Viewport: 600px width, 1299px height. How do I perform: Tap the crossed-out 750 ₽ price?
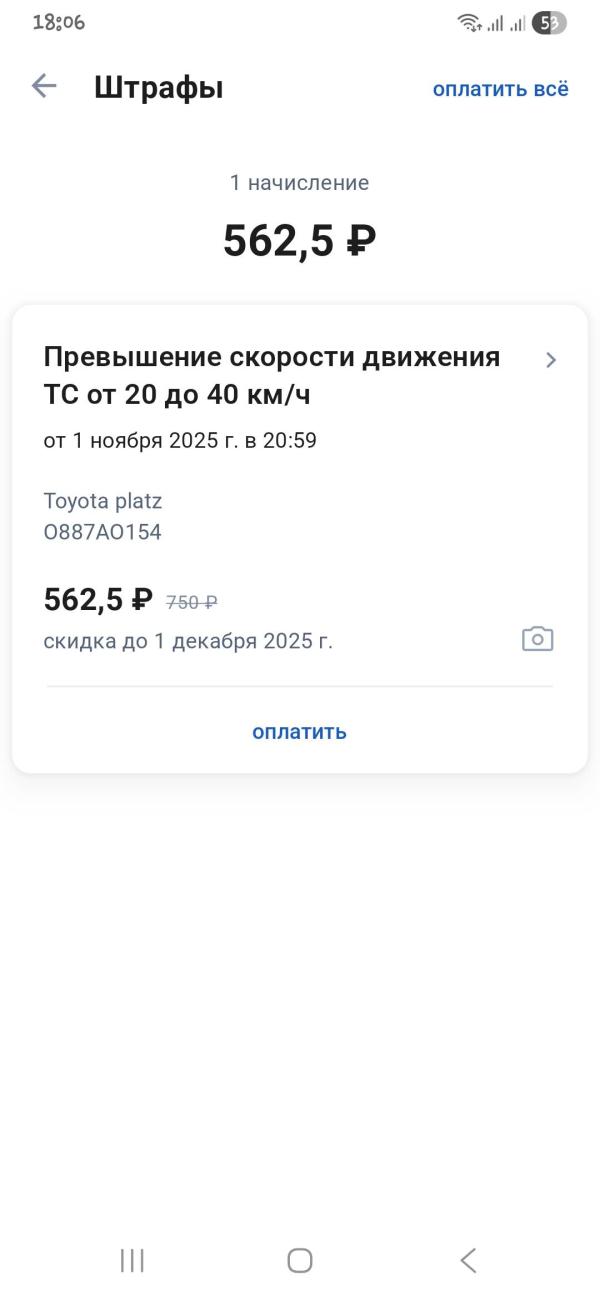191,601
